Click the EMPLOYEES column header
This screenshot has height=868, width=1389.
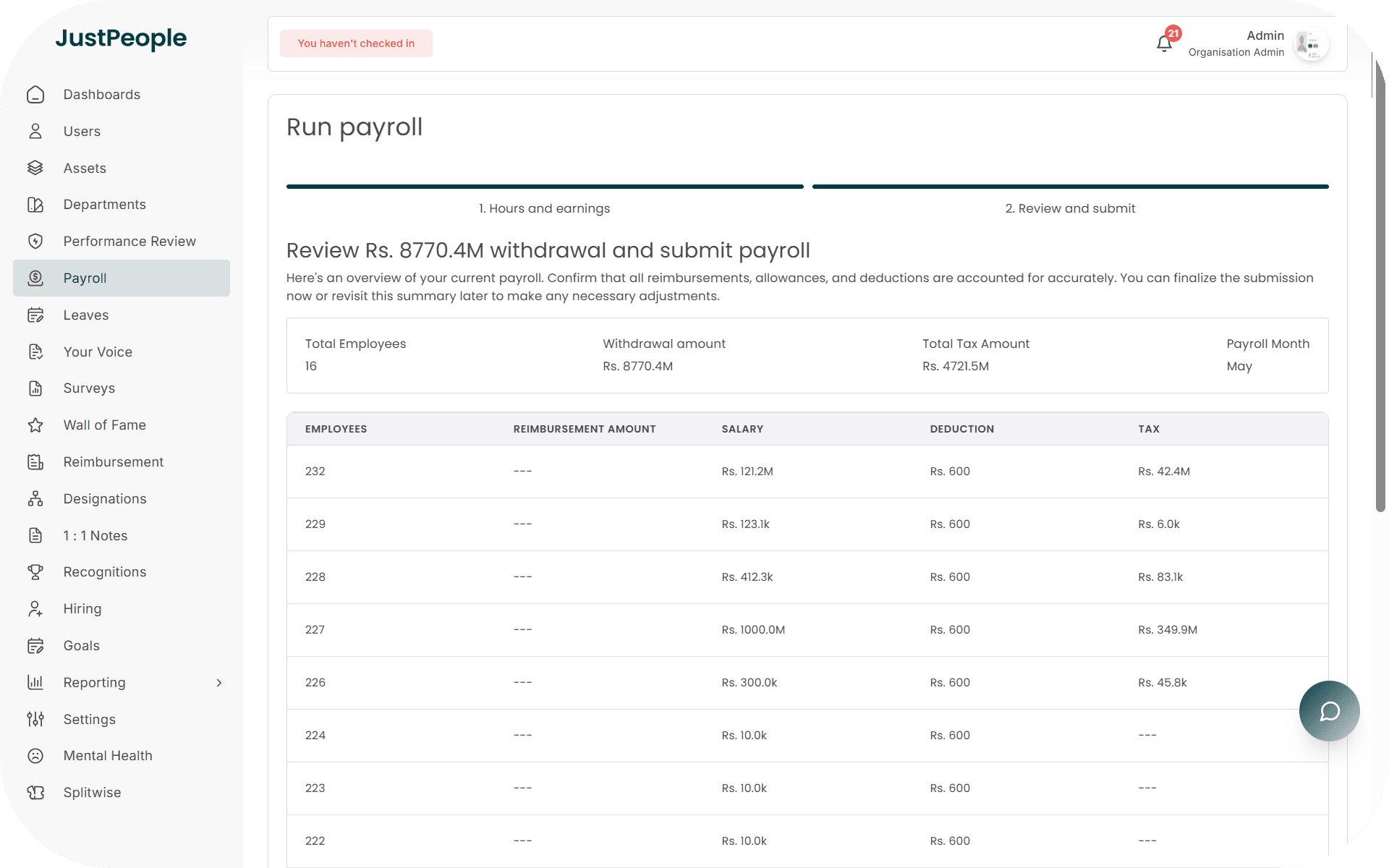(x=336, y=429)
